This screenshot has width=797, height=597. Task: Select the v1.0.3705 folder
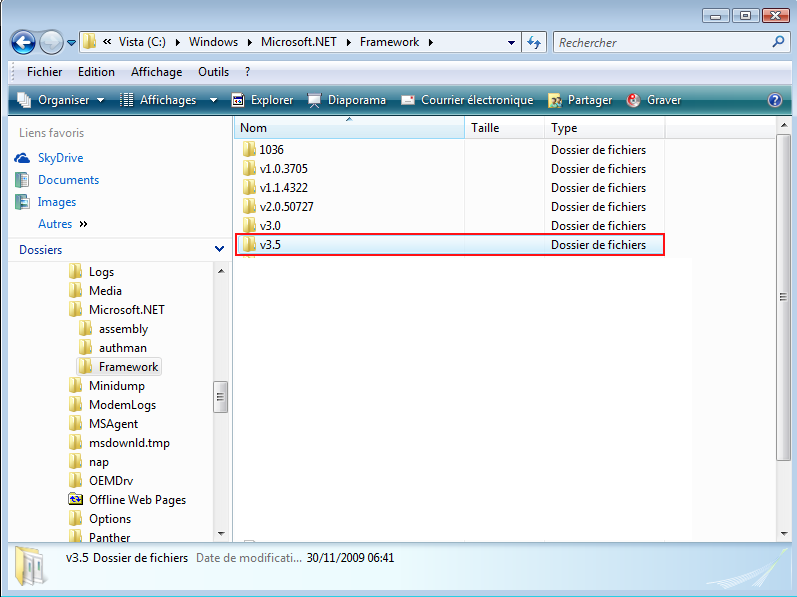275,169
